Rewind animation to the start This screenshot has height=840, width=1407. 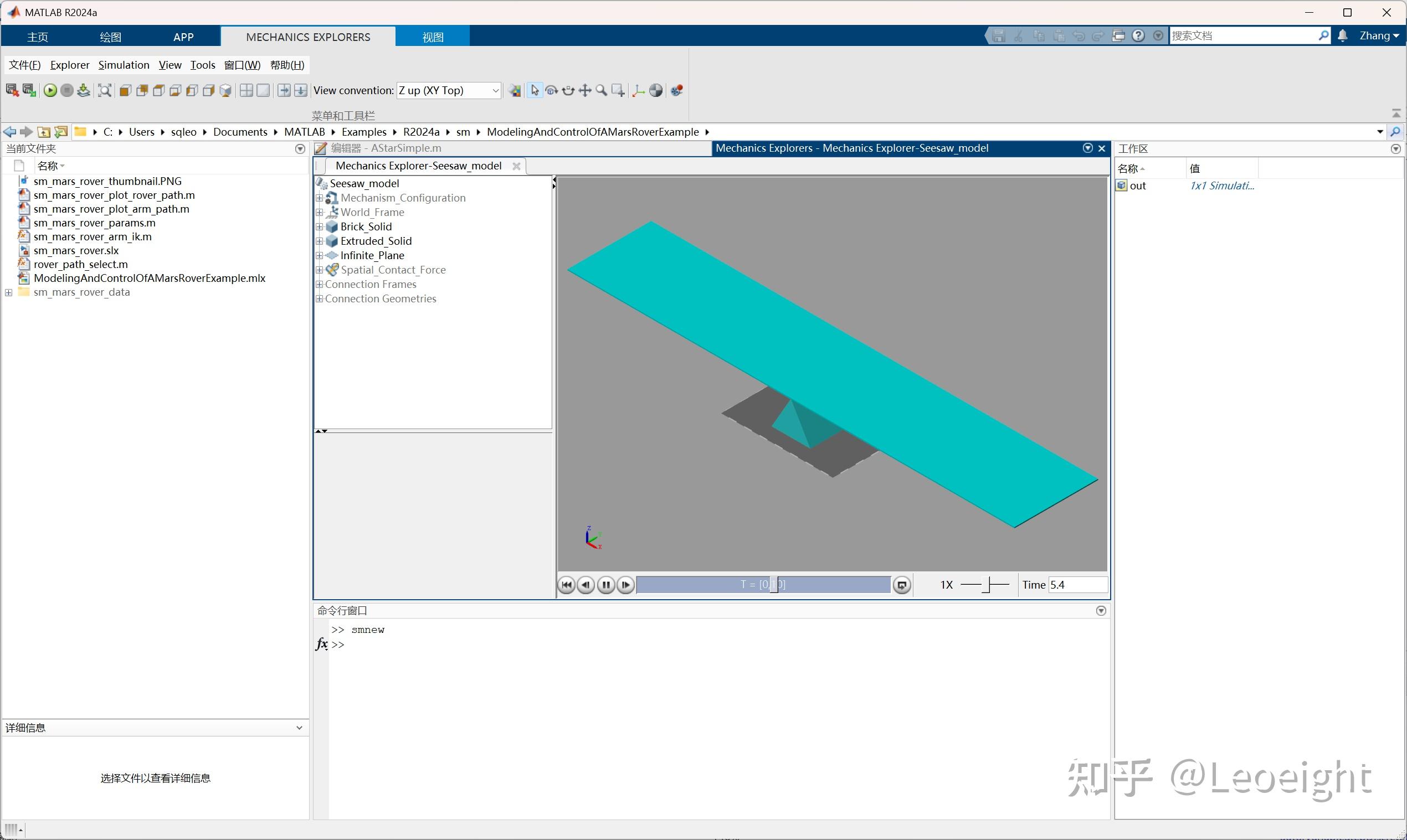[x=566, y=585]
